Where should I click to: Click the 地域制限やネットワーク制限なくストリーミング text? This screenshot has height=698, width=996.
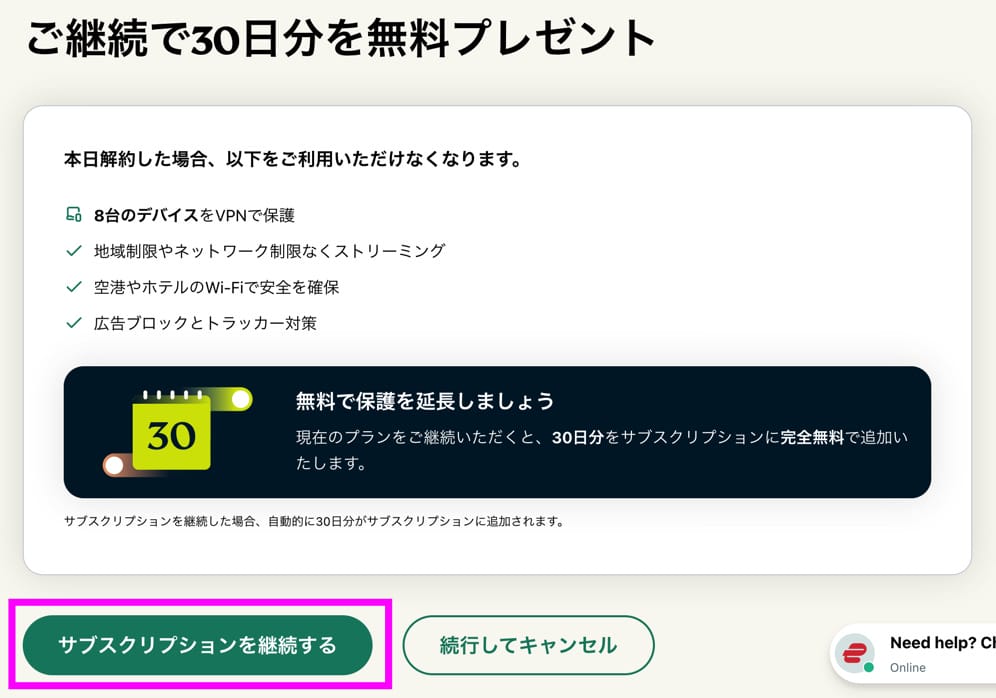(269, 251)
